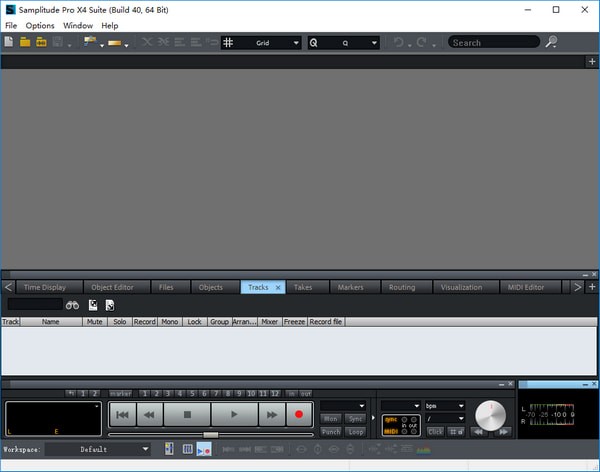Image resolution: width=600 pixels, height=472 pixels.
Task: Click the load audio file folder icon
Action: (x=41, y=42)
